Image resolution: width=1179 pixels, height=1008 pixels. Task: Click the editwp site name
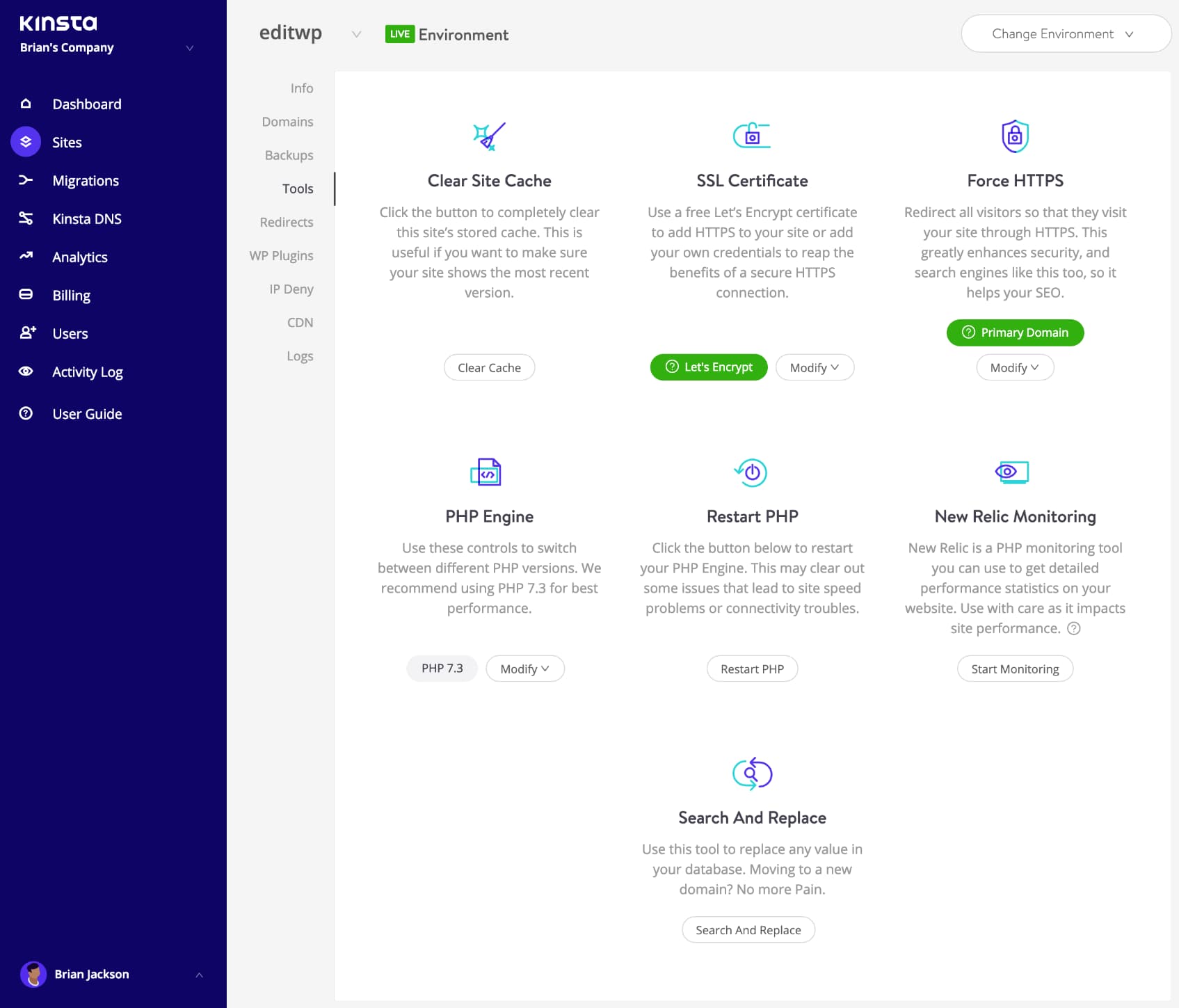point(290,33)
